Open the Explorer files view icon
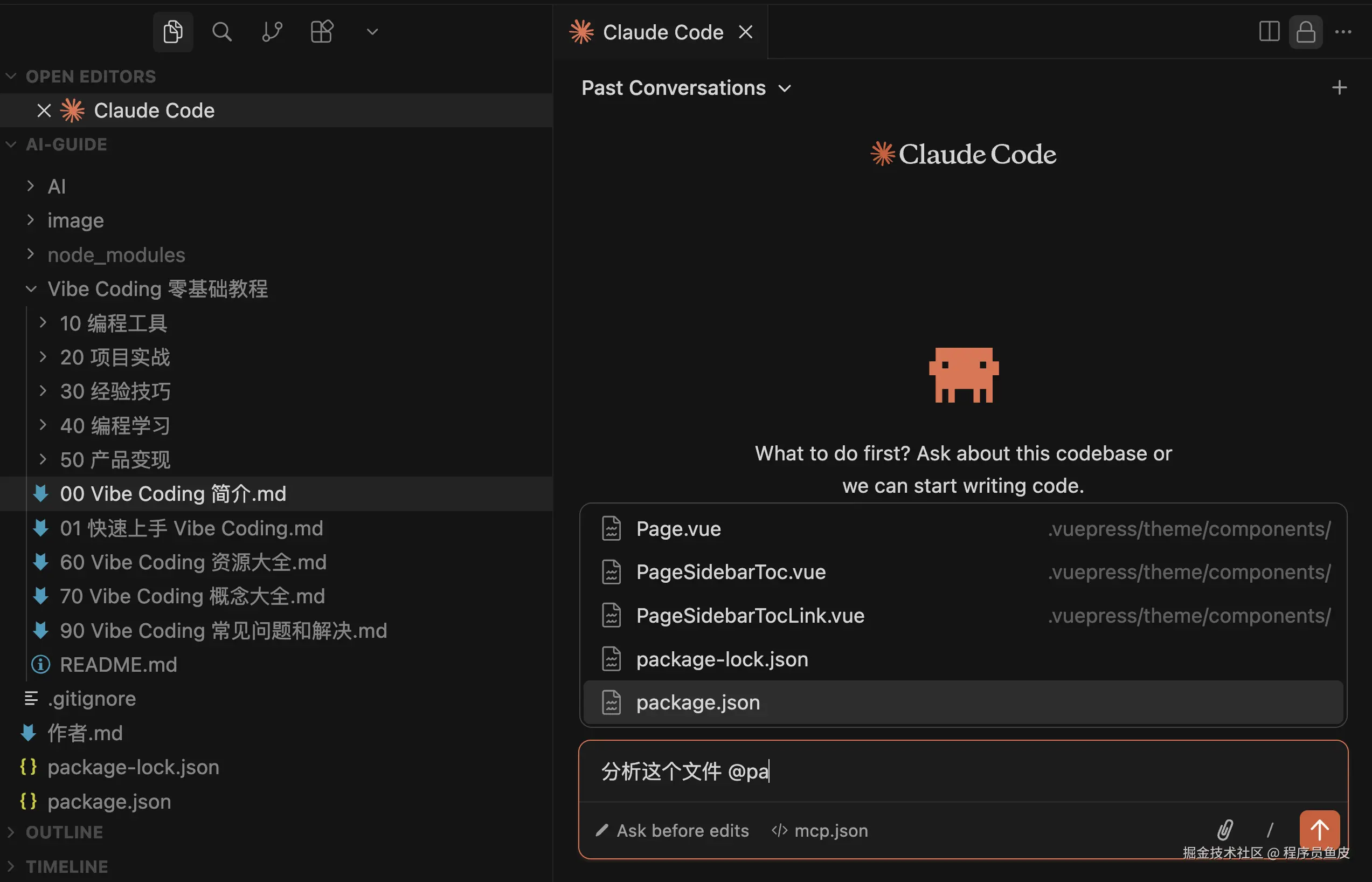 [x=172, y=31]
